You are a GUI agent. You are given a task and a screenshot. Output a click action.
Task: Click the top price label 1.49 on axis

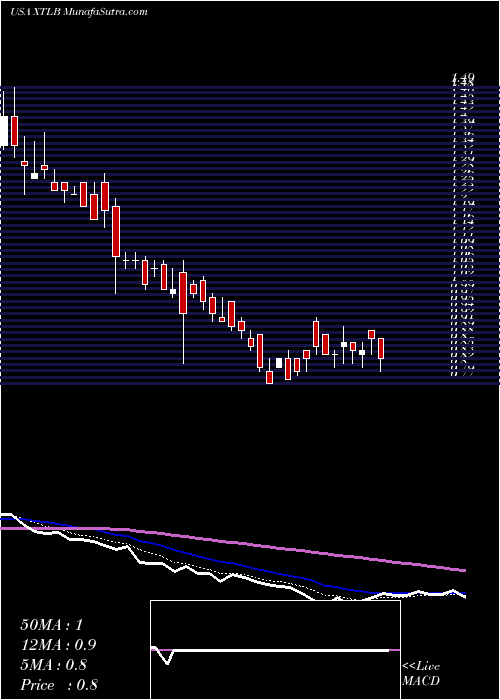tap(463, 77)
